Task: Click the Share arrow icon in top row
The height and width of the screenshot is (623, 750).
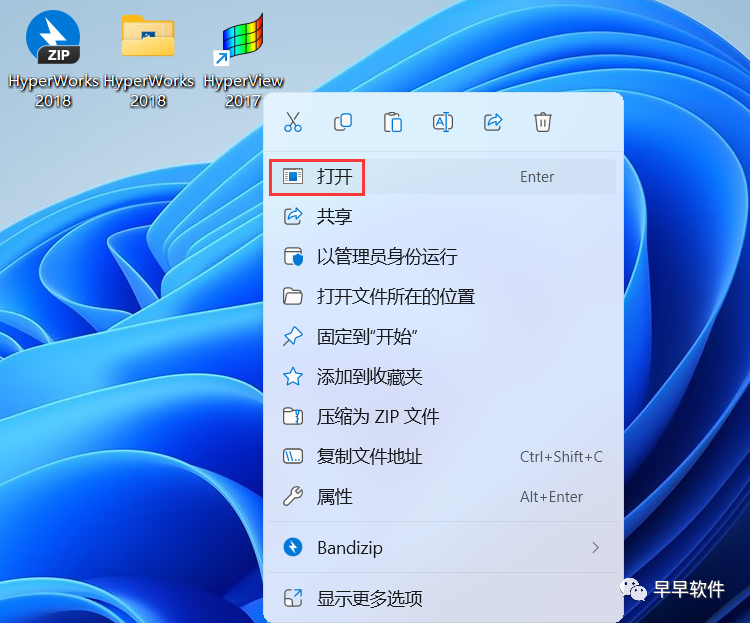Action: click(493, 122)
